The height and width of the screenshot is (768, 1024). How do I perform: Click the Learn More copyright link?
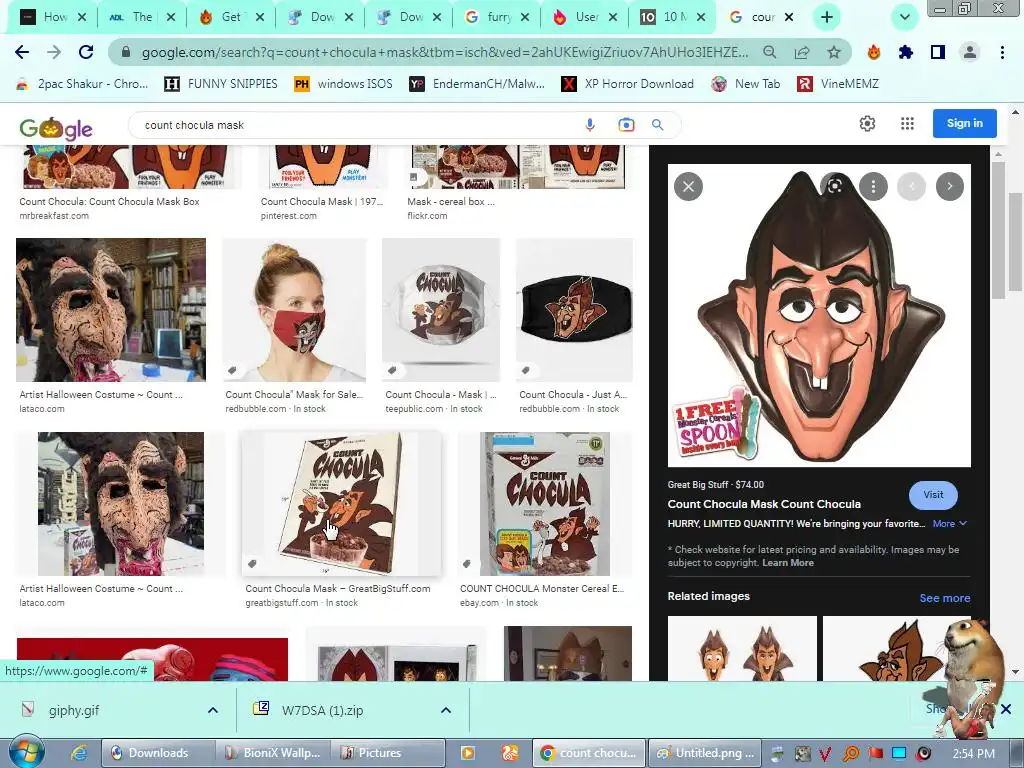pyautogui.click(x=788, y=563)
